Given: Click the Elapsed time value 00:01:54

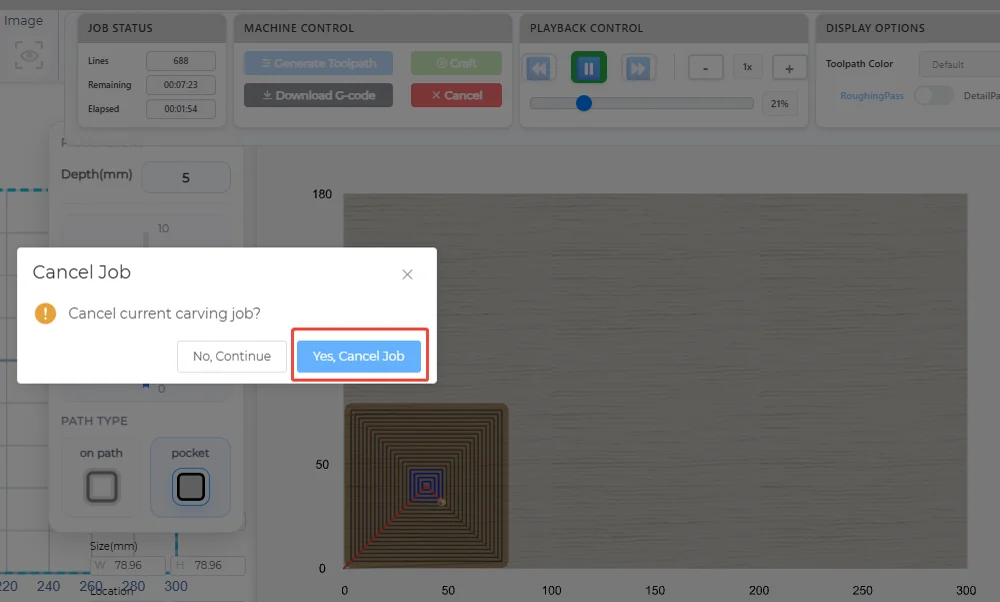Looking at the screenshot, I should [180, 109].
